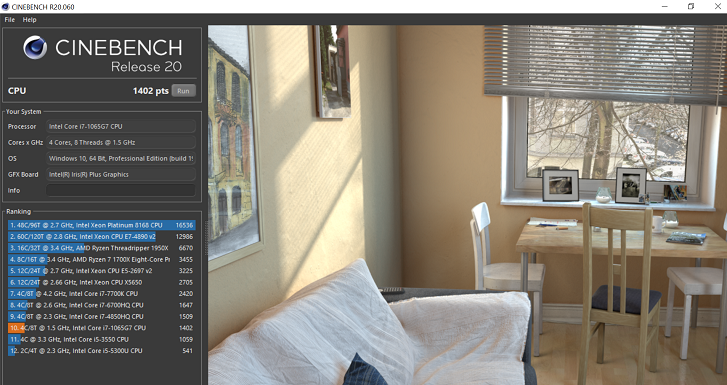Select the Xeon Platinum 8168 ranking entry

tap(102, 225)
